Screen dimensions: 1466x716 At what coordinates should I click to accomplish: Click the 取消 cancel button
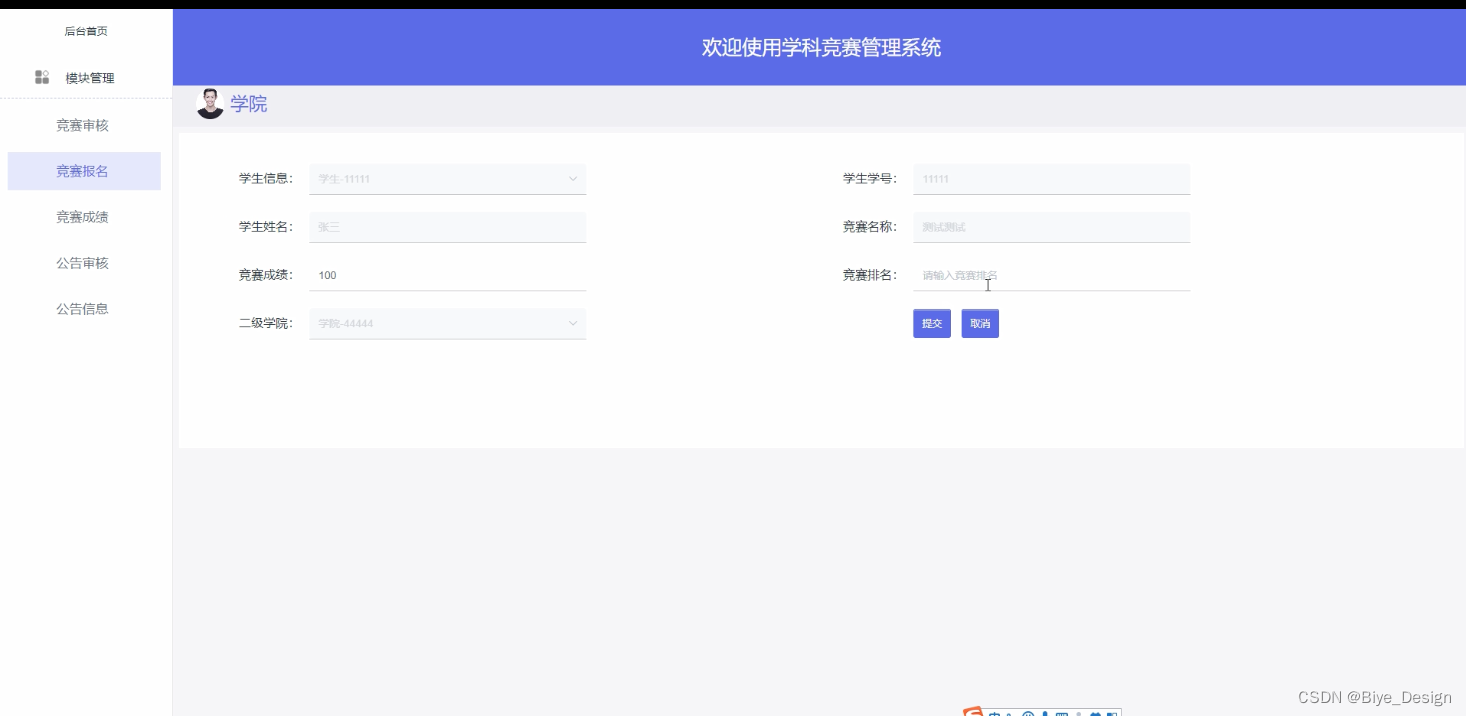tap(980, 323)
